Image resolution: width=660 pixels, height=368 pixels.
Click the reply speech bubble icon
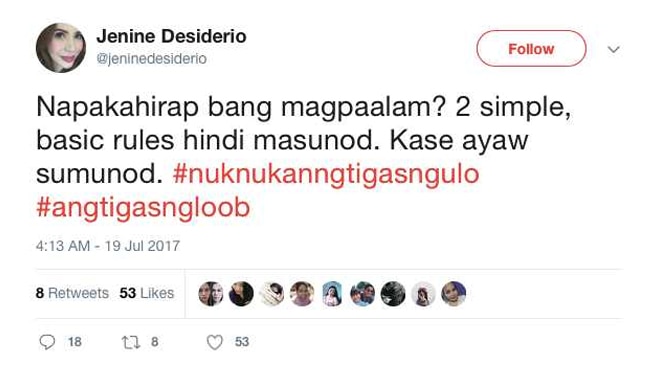click(x=47, y=342)
